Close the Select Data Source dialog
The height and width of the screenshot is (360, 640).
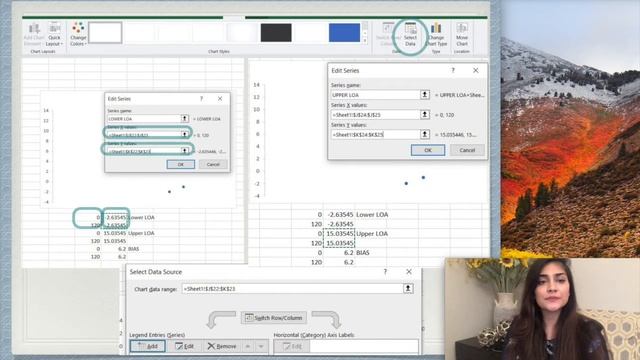click(409, 272)
